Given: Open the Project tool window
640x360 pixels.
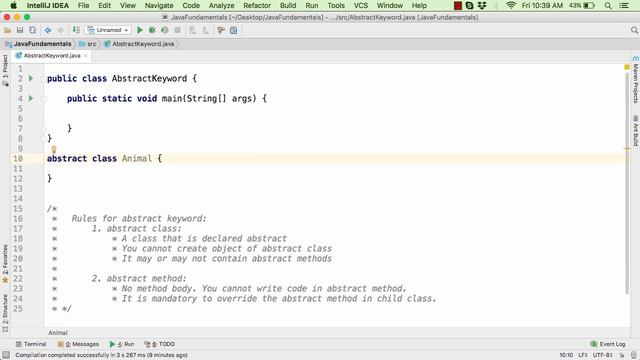Looking at the screenshot, I should pyautogui.click(x=5, y=70).
